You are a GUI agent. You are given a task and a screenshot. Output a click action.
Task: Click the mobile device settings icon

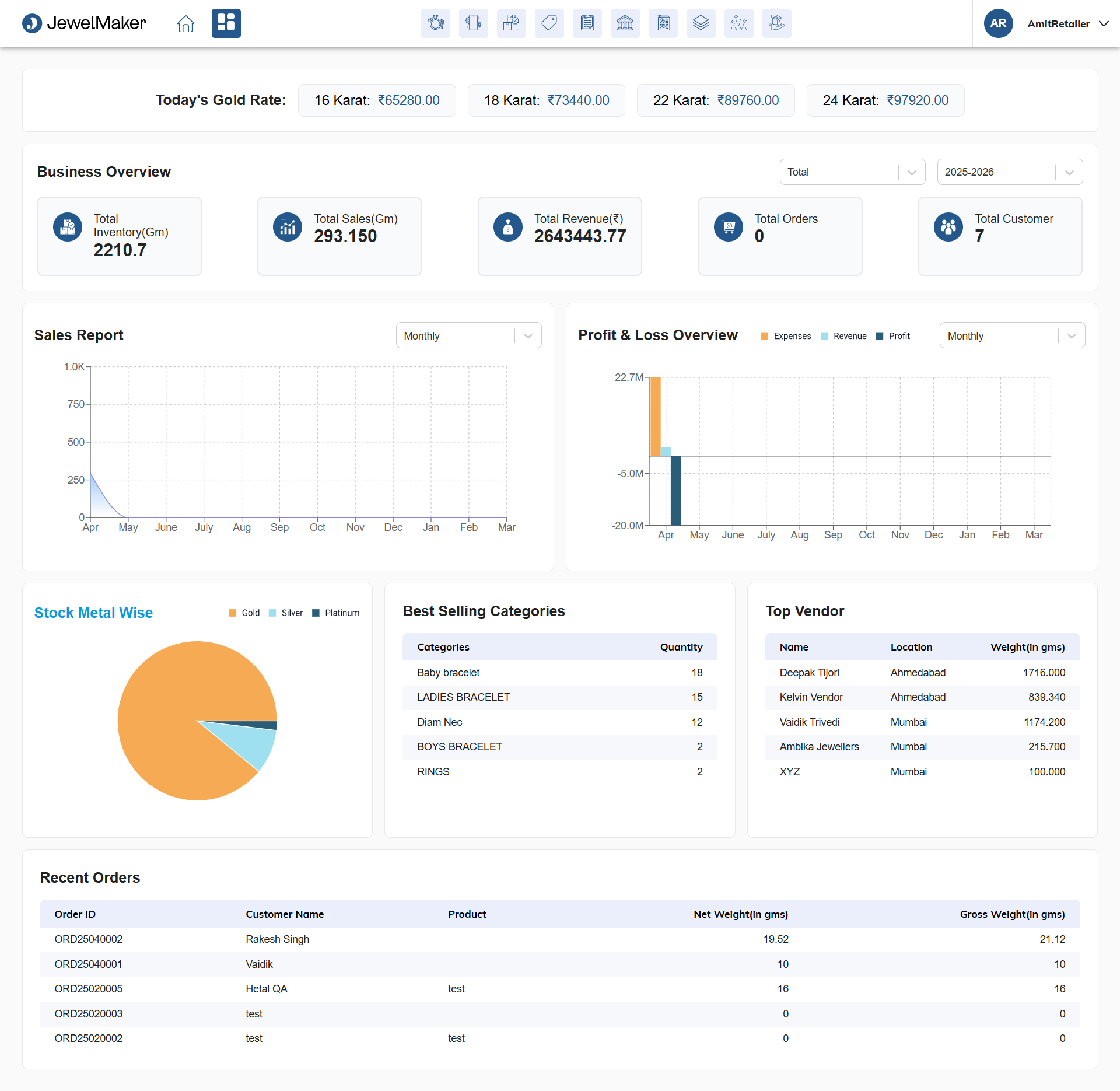point(473,23)
